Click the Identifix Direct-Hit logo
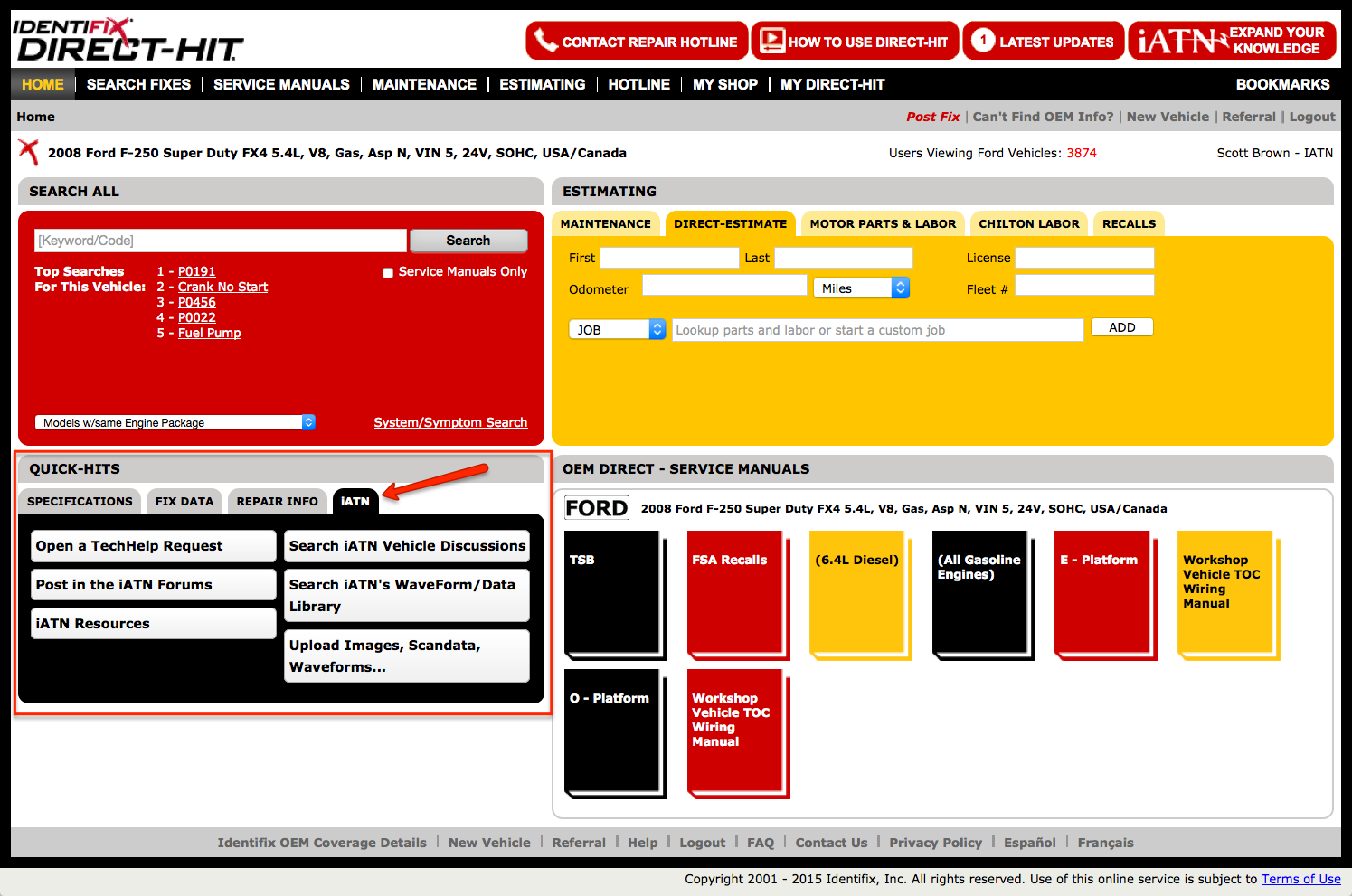Image resolution: width=1352 pixels, height=896 pixels. coord(128,41)
